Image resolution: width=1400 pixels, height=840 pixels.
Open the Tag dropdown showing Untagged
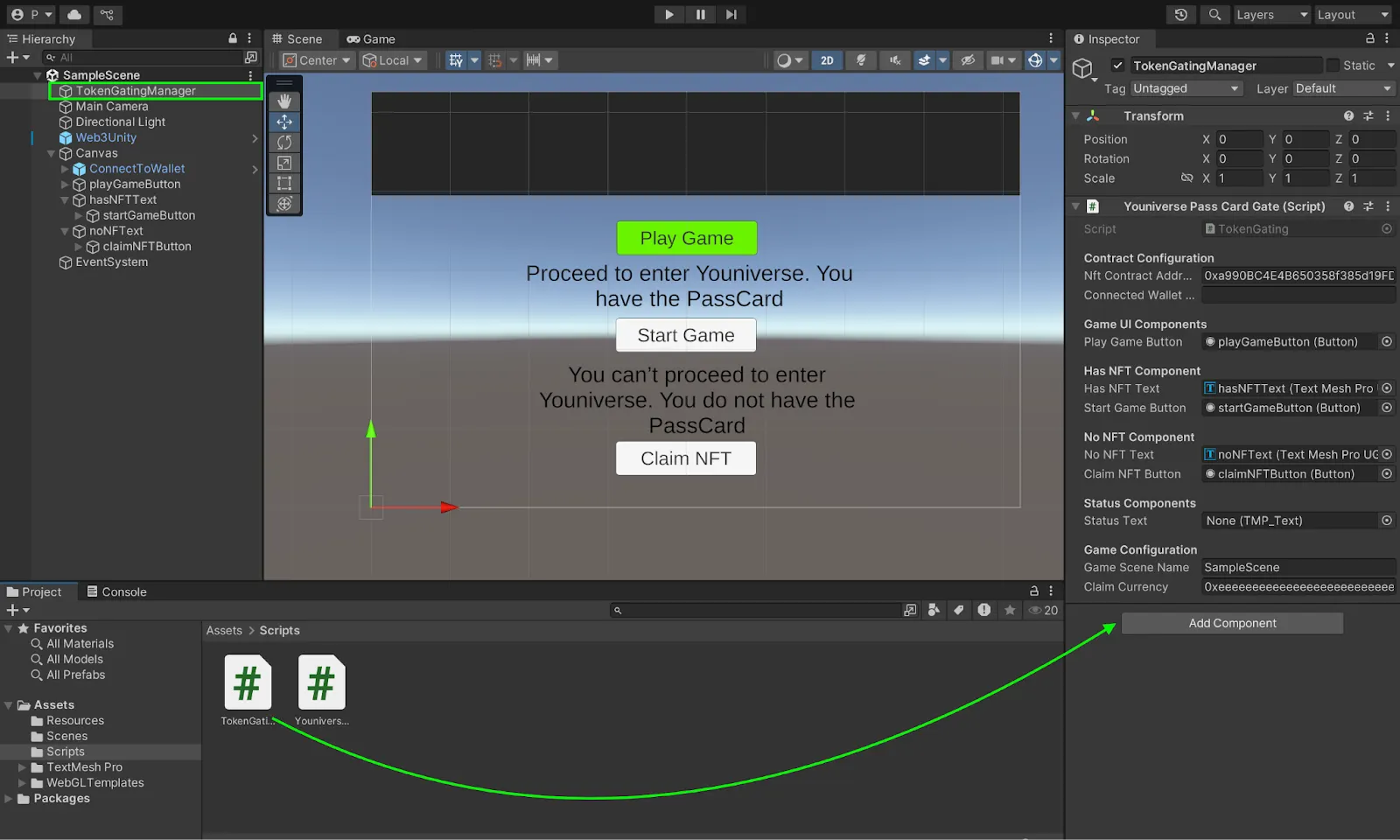1186,88
